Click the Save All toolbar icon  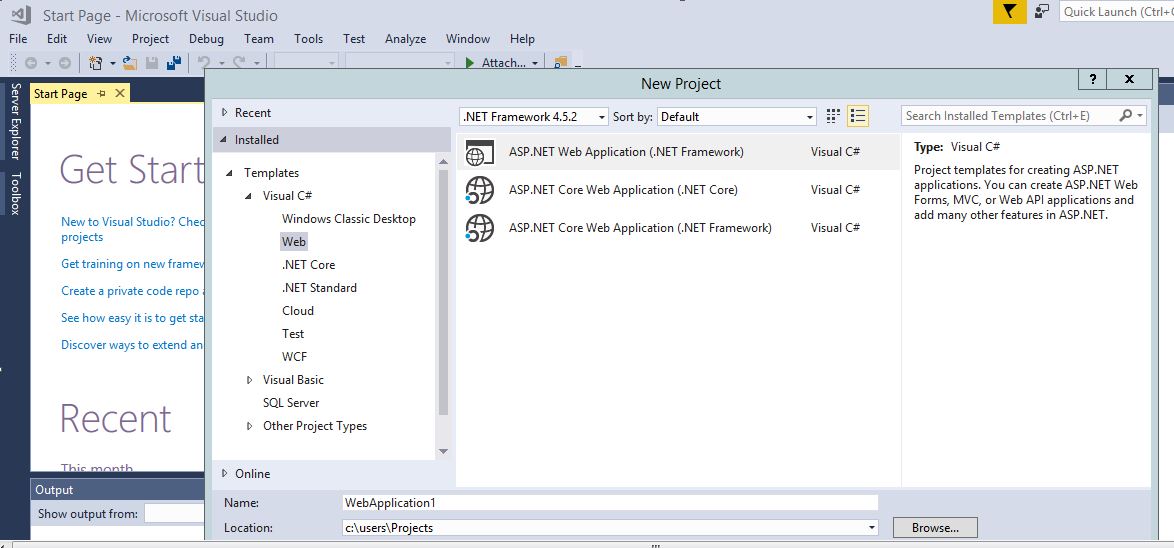tap(174, 64)
